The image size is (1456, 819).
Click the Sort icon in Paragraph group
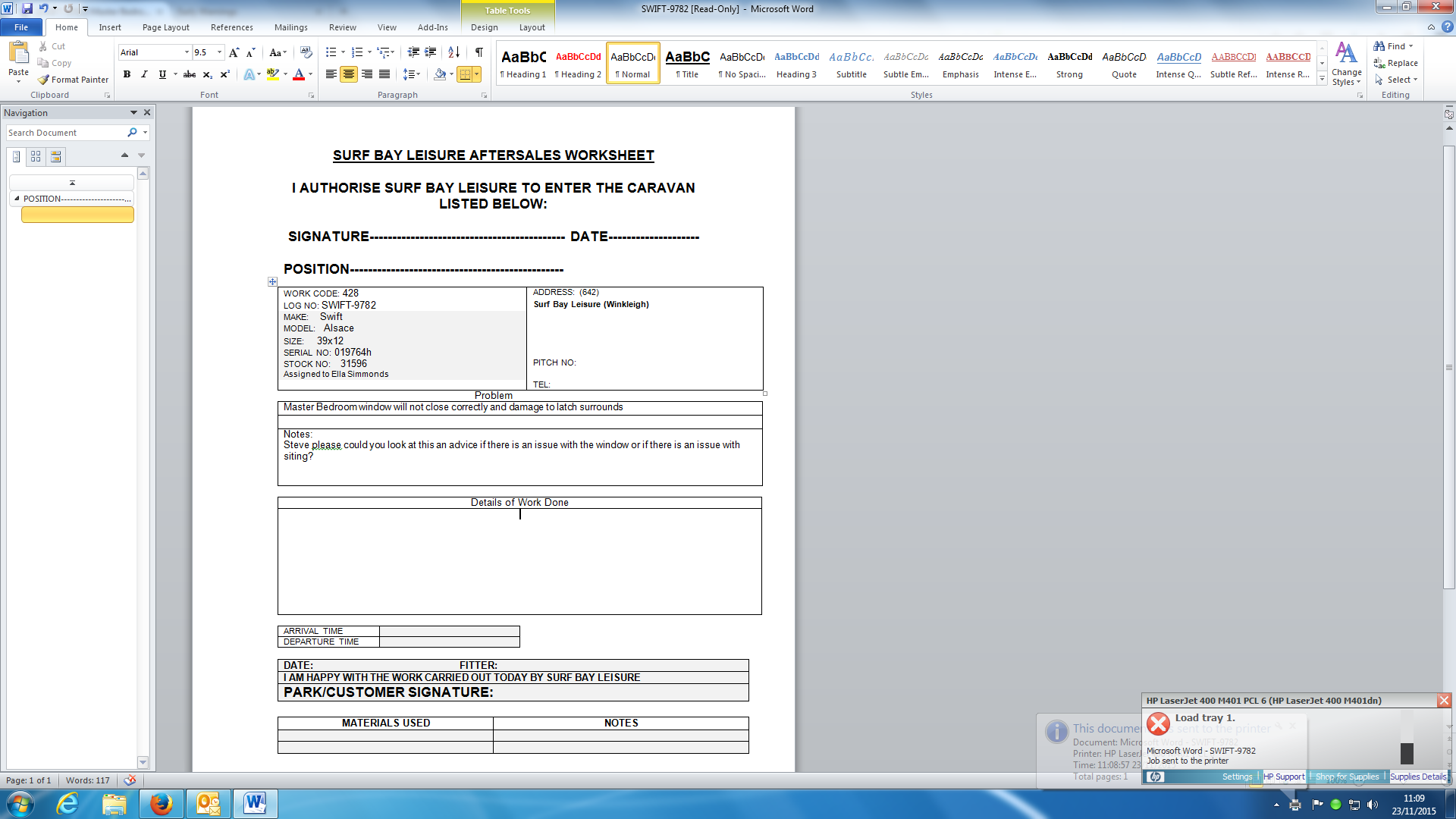[453, 52]
